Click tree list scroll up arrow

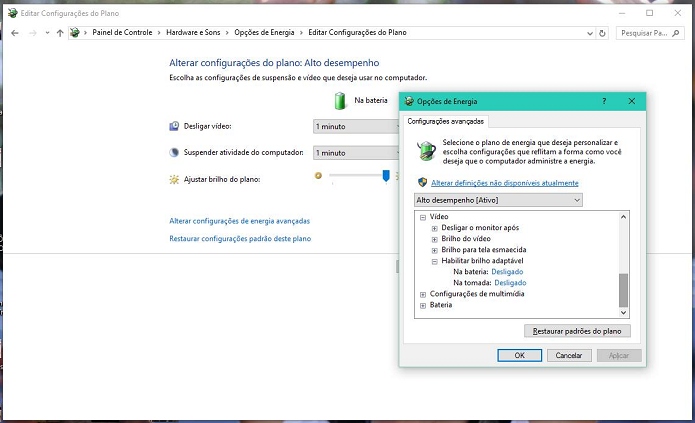tap(623, 217)
